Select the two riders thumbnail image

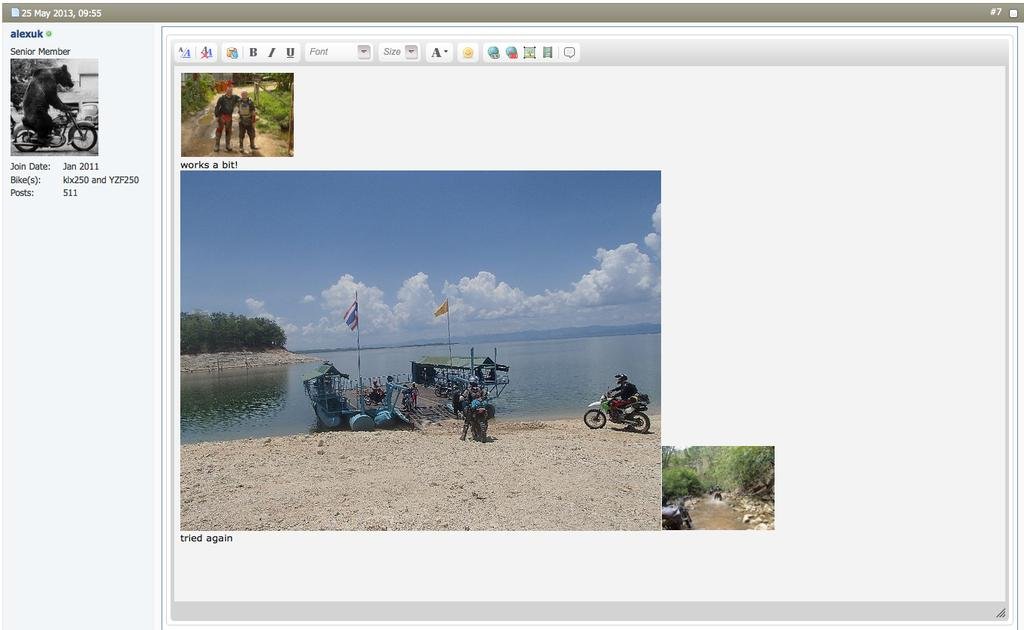[237, 114]
